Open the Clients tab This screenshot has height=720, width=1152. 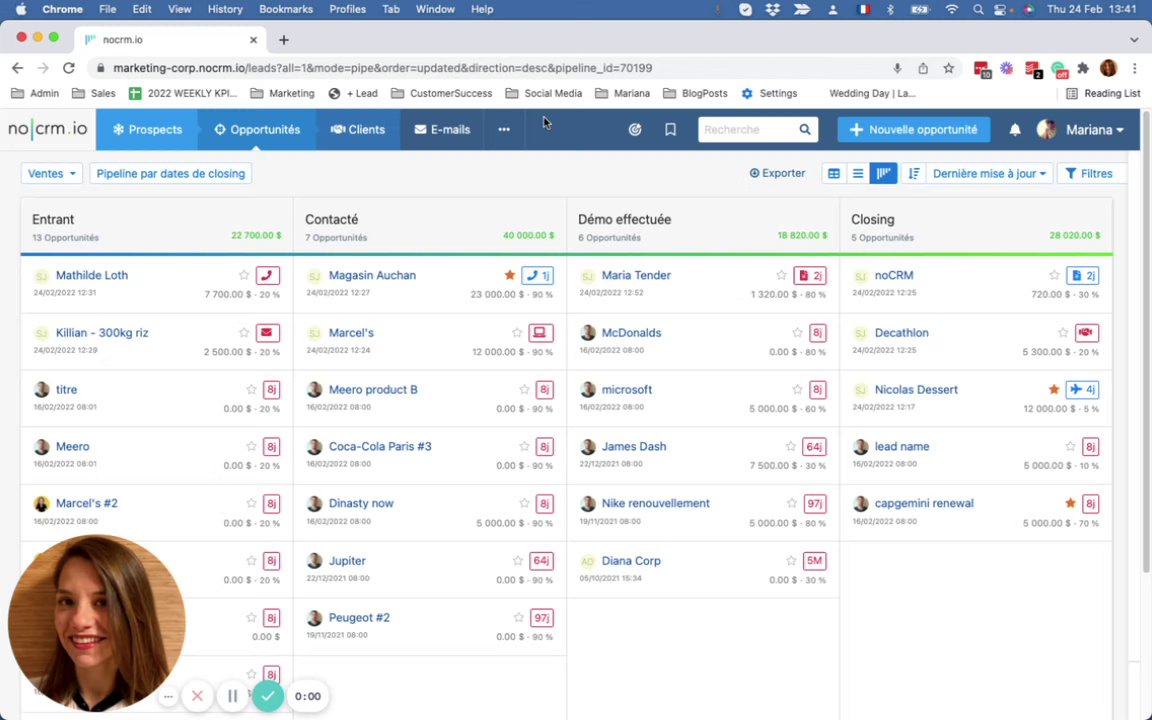click(358, 129)
